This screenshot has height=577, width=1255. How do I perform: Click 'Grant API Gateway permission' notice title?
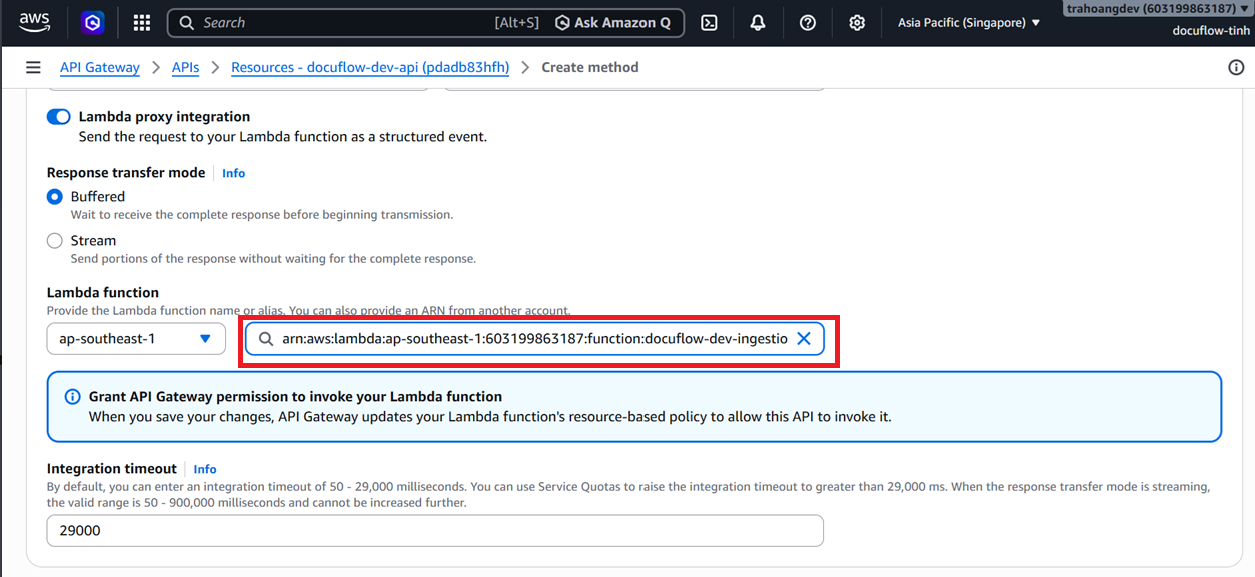pyautogui.click(x=296, y=396)
